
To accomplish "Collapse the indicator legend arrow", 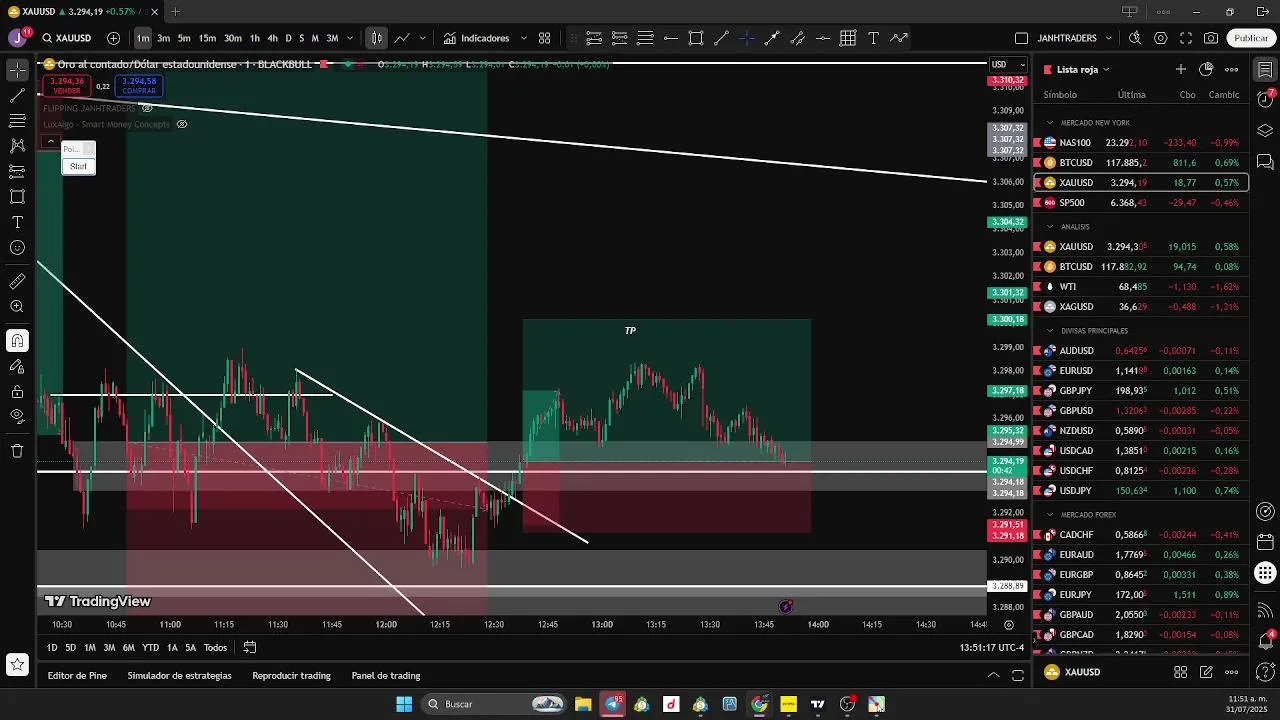I will coord(50,141).
